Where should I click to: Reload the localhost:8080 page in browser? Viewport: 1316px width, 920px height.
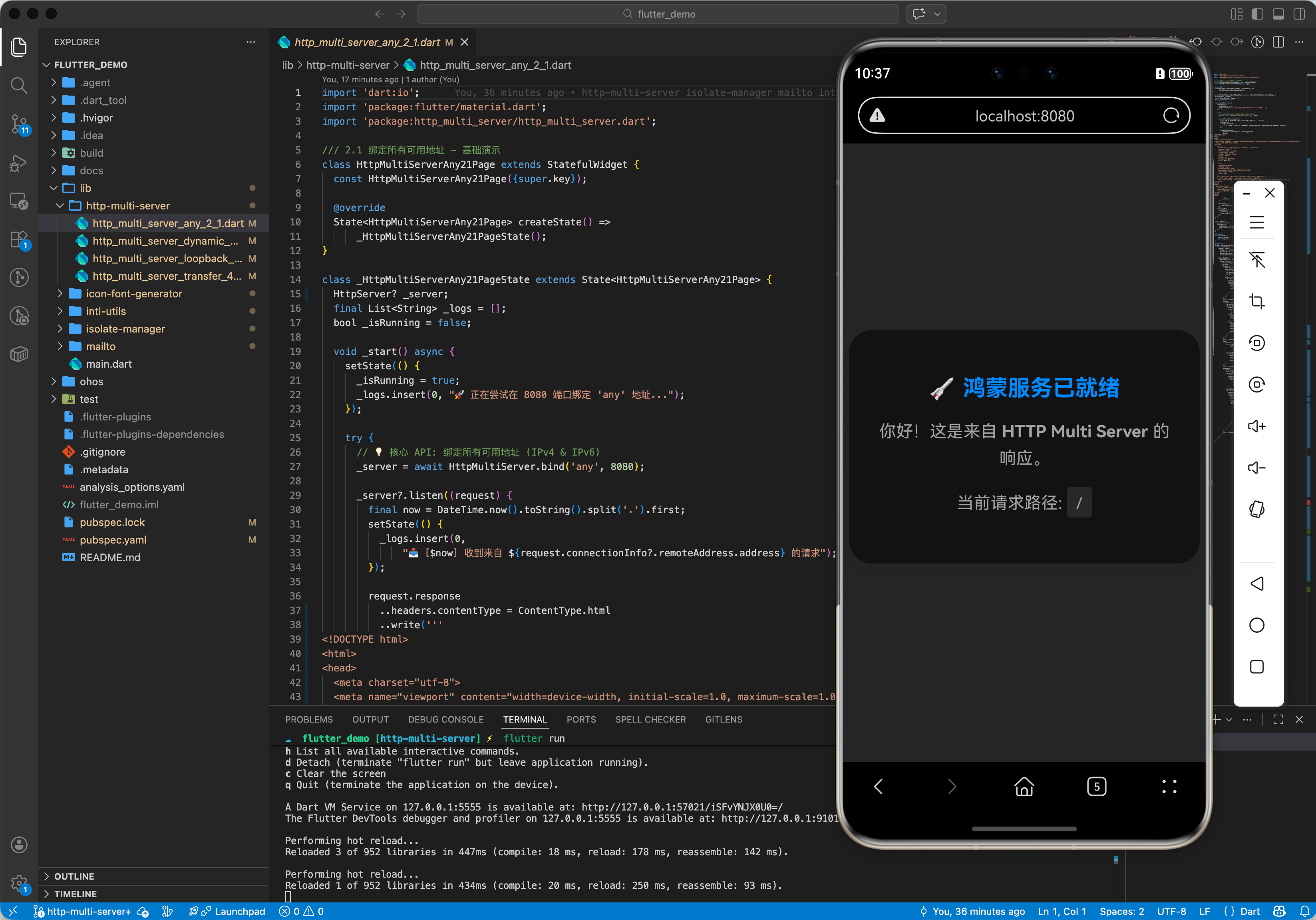(1171, 116)
